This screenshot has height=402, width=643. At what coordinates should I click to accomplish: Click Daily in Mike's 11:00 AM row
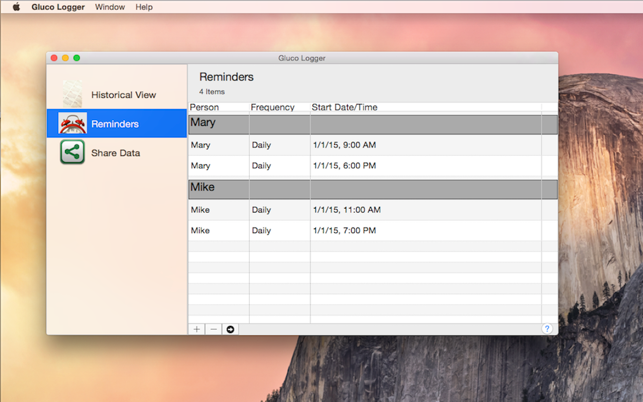(x=261, y=210)
